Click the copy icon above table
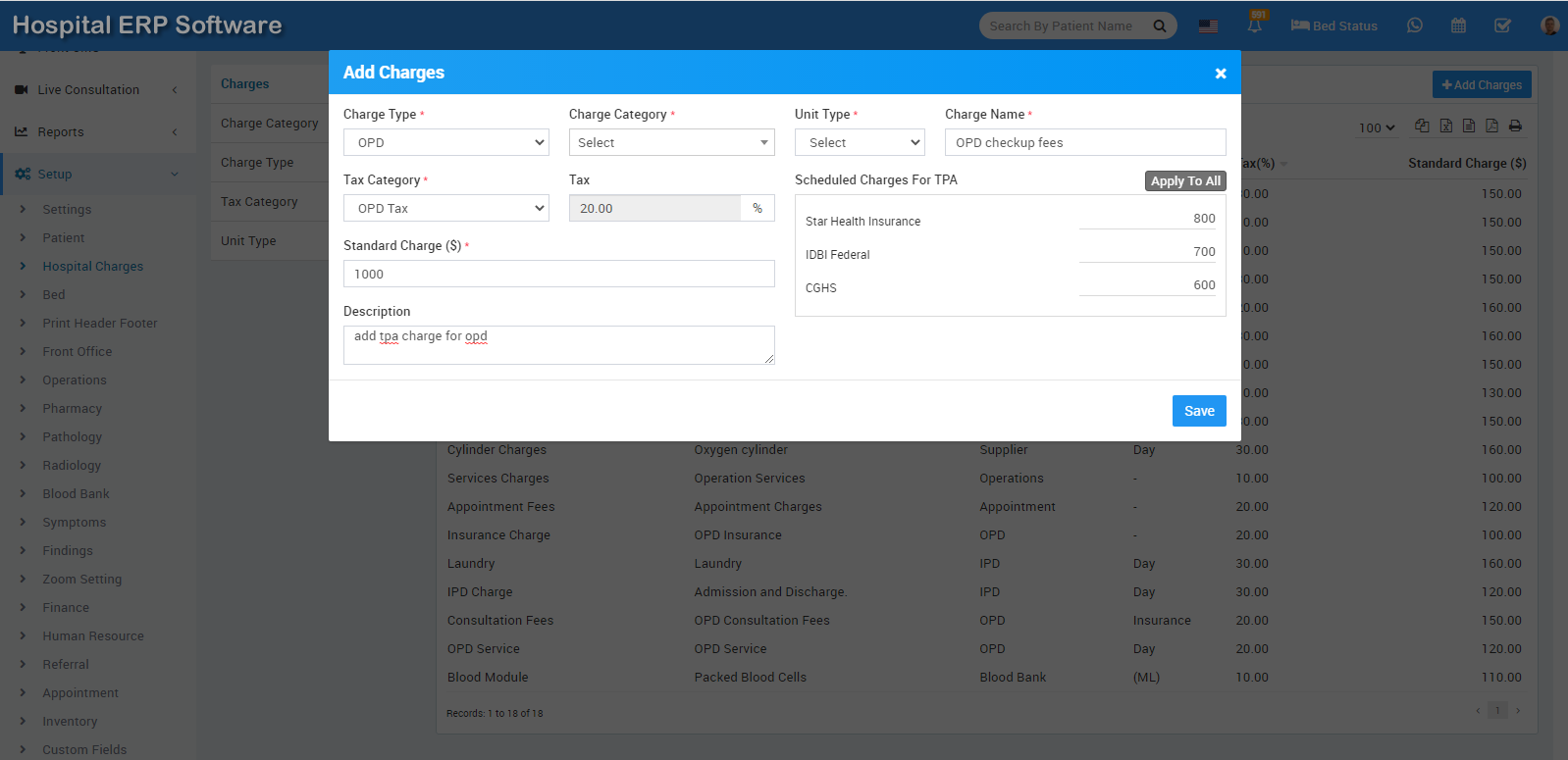 point(1422,126)
